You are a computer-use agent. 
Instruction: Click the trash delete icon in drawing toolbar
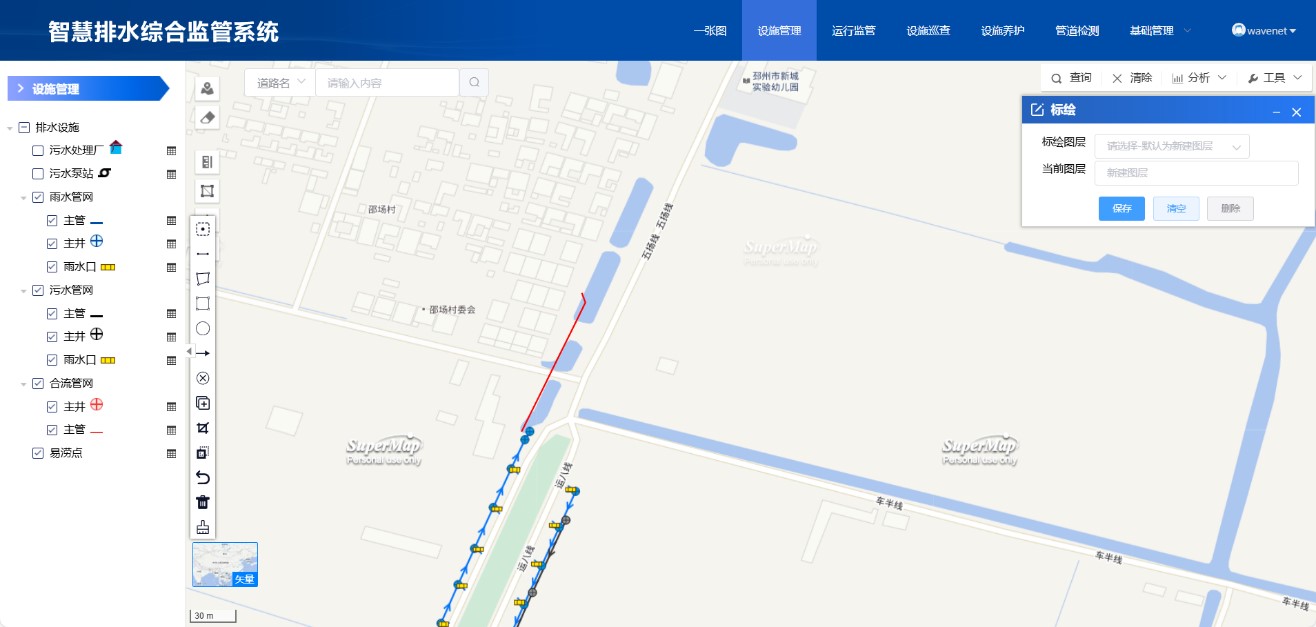pos(203,502)
